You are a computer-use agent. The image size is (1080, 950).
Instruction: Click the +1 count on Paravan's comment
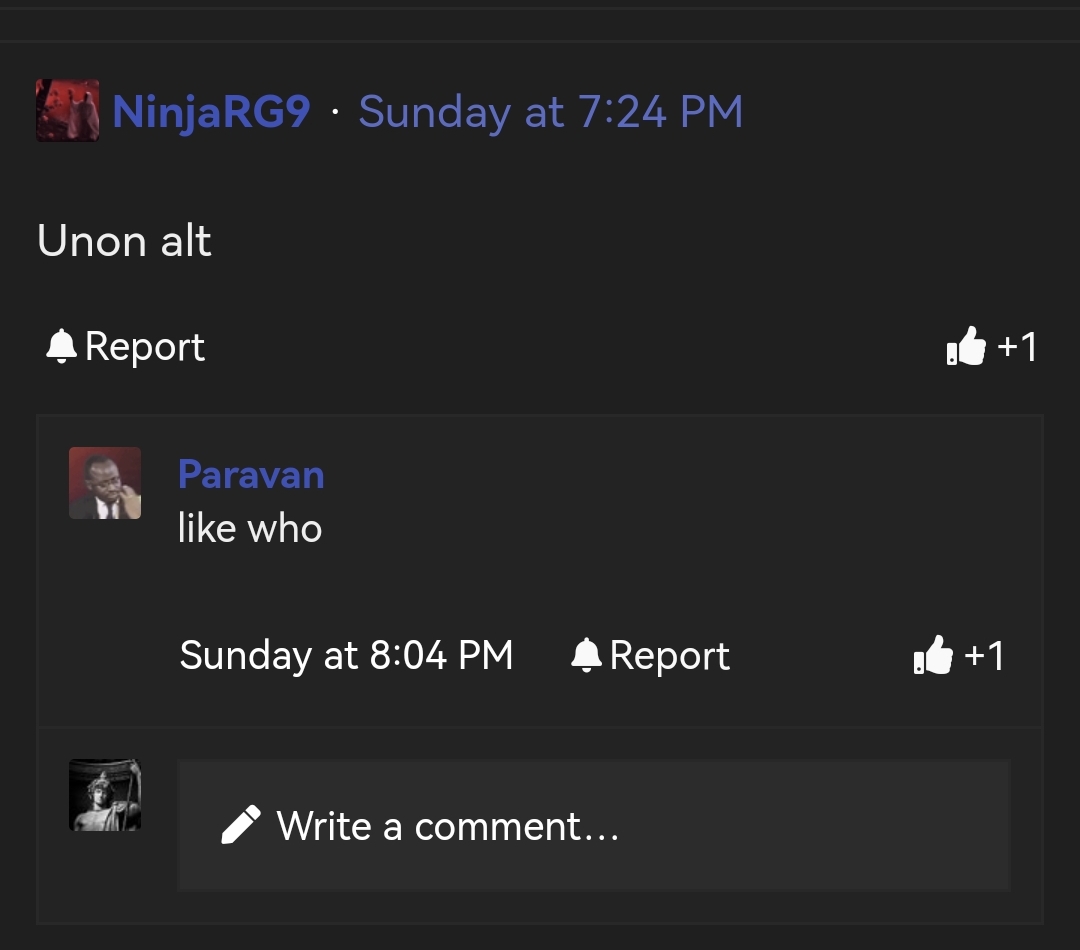click(984, 656)
